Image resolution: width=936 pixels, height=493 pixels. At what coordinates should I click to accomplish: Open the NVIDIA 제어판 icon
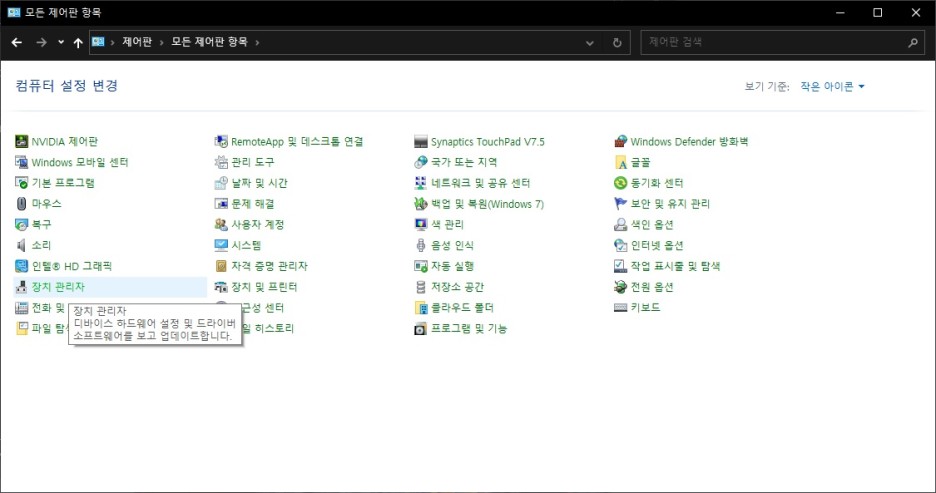(x=21, y=141)
